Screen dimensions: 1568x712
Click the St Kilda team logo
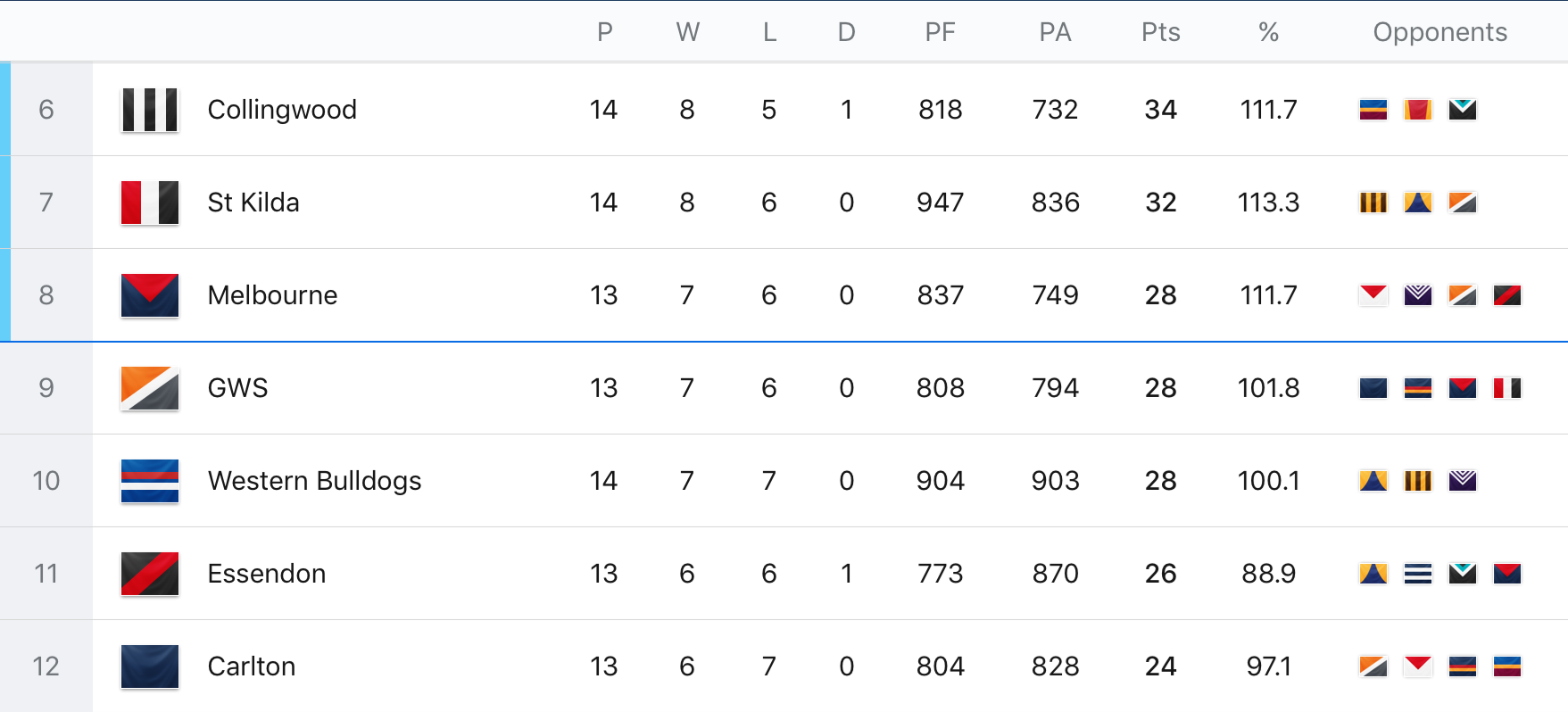click(150, 203)
